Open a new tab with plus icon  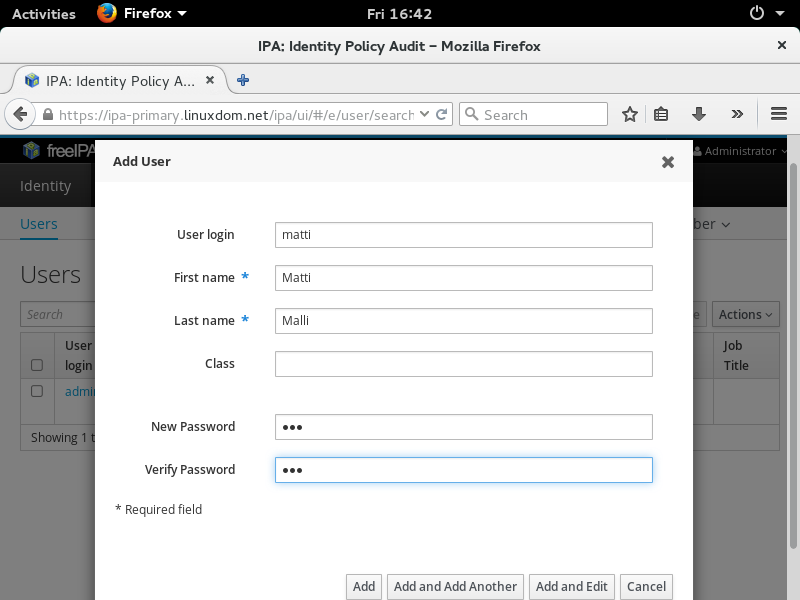click(x=243, y=80)
